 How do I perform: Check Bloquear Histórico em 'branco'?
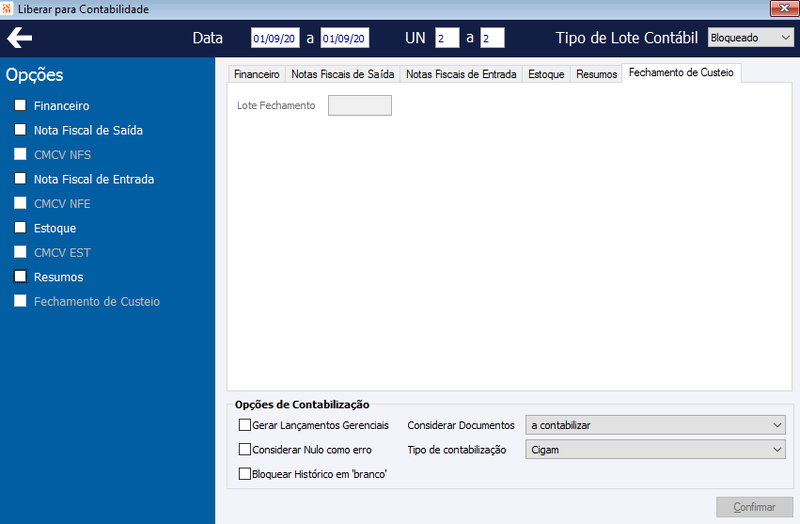pyautogui.click(x=245, y=473)
